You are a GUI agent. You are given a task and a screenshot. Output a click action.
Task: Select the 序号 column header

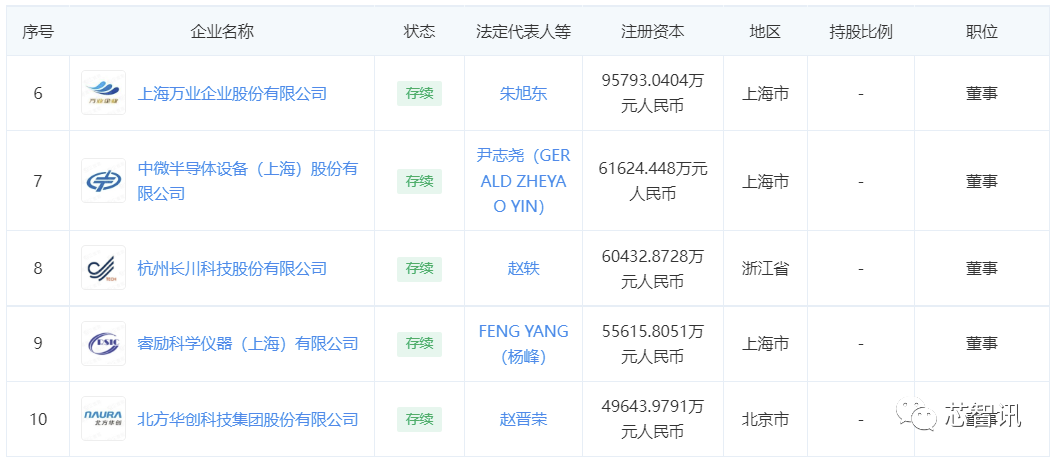(38, 32)
